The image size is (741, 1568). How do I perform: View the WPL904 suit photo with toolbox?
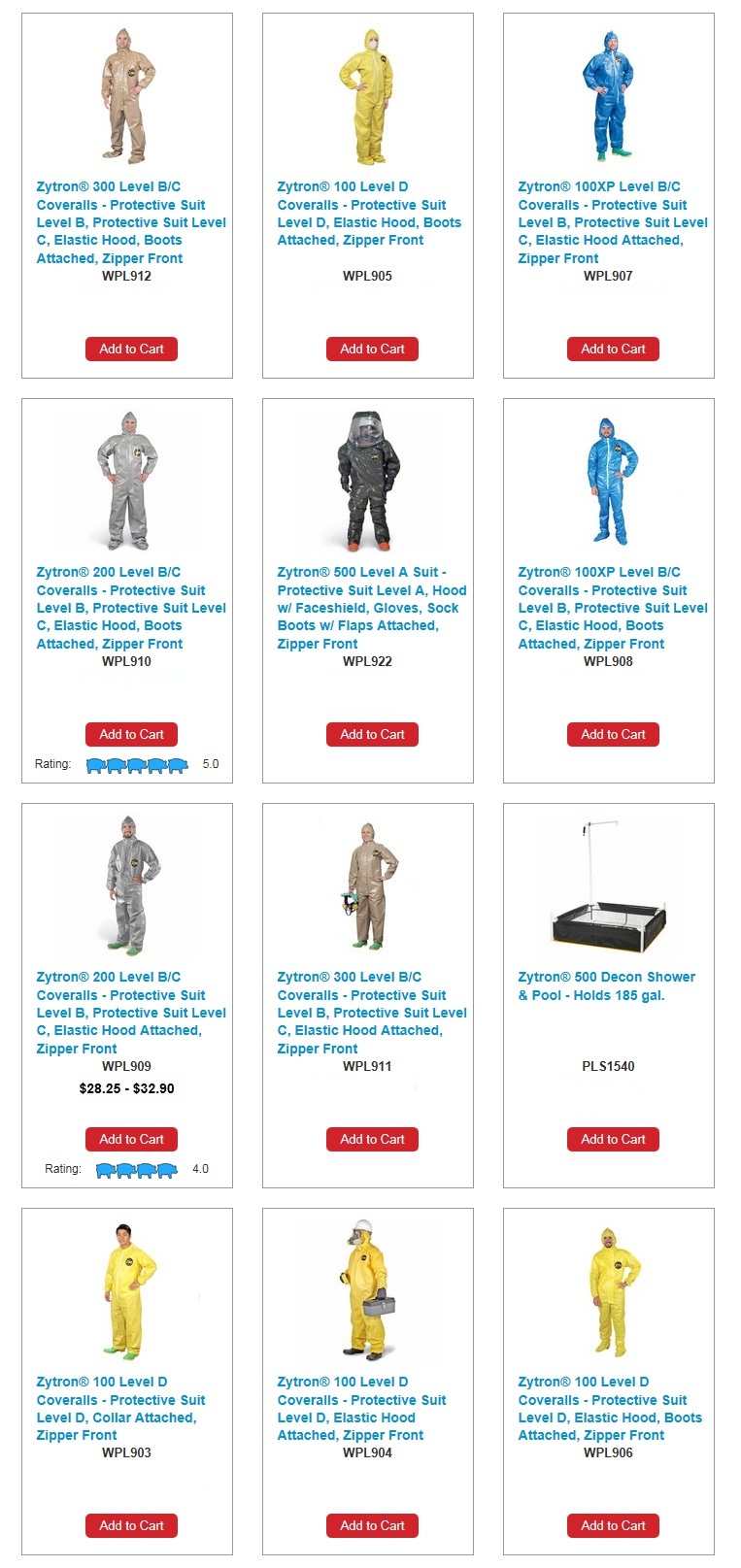pos(368,1289)
